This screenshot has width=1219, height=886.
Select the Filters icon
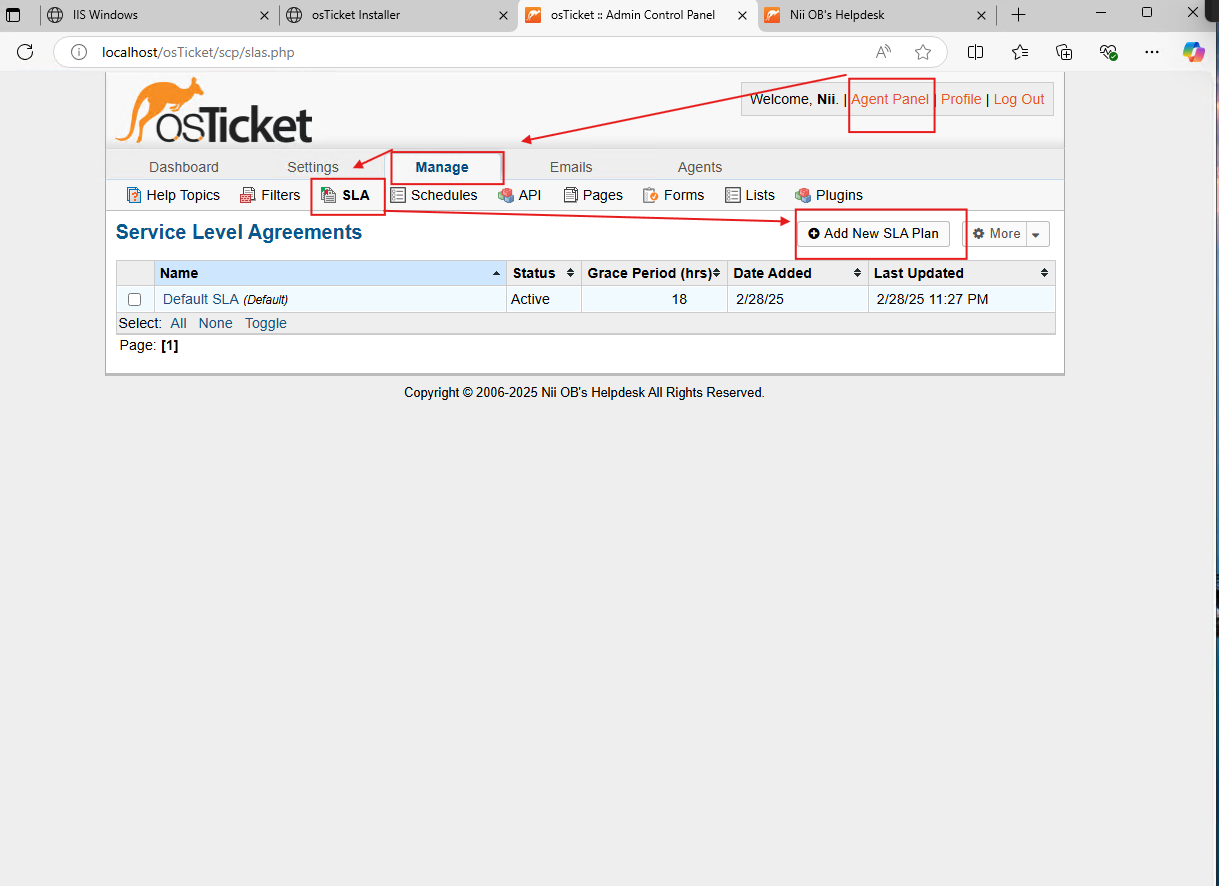[246, 195]
